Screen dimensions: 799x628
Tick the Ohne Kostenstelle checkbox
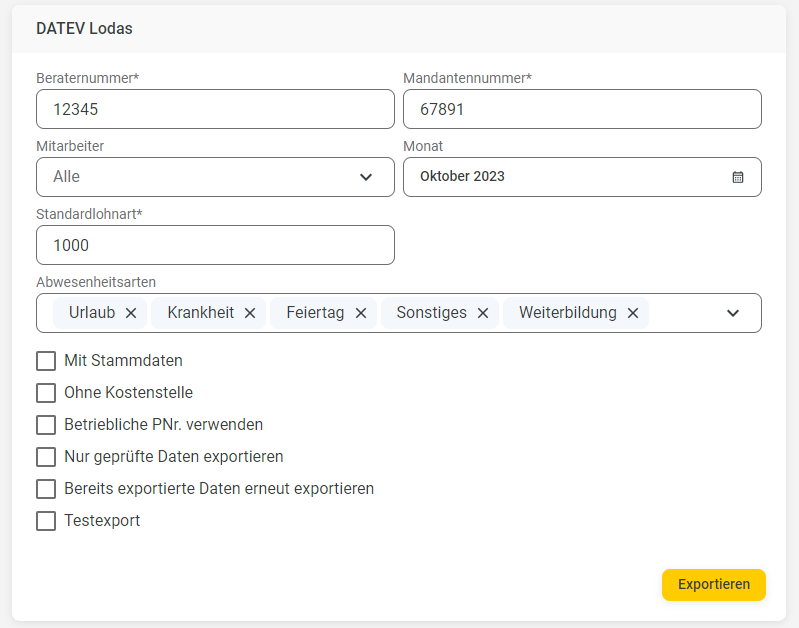46,393
